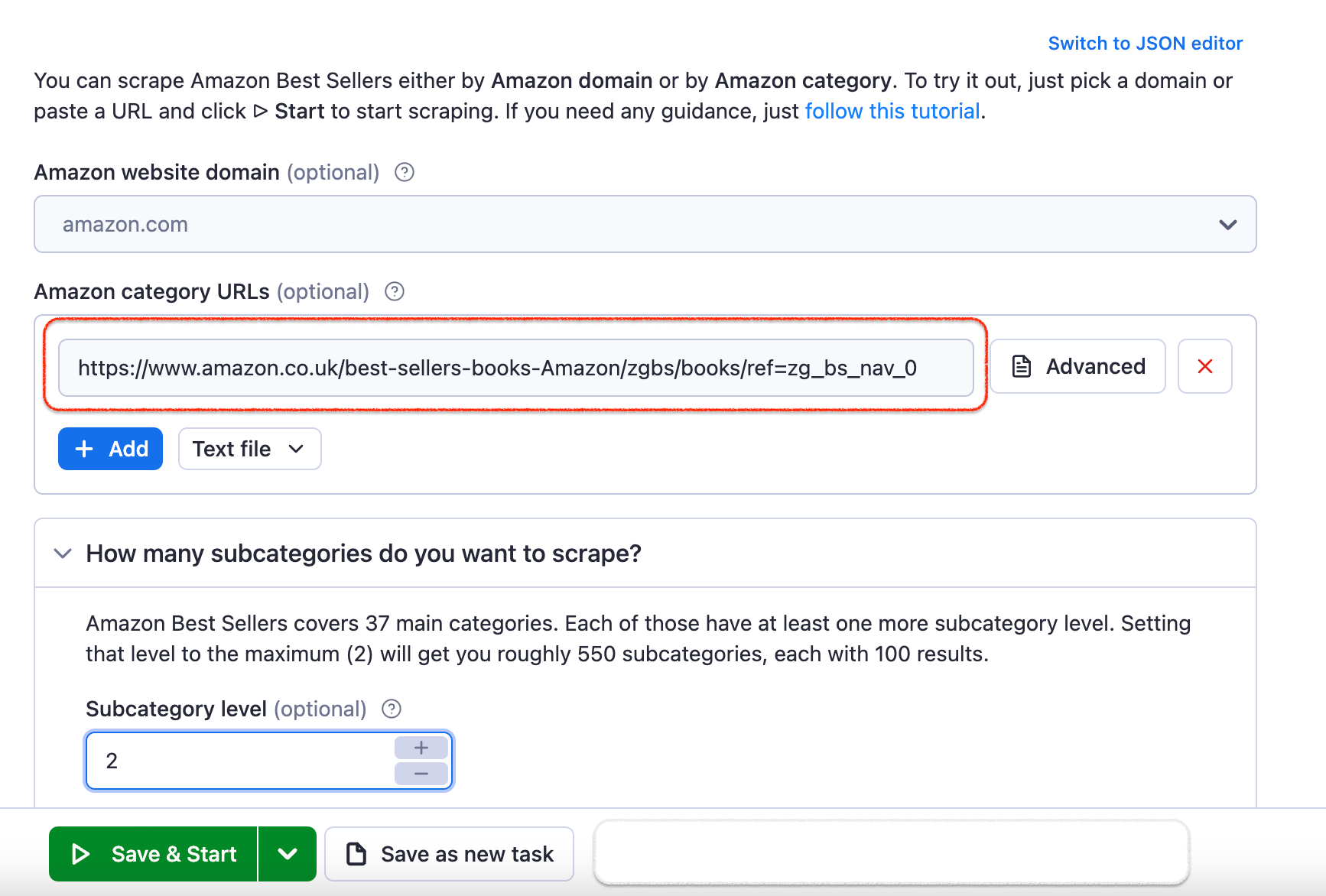
Task: Switch to JSON editor
Action: coord(1145,43)
